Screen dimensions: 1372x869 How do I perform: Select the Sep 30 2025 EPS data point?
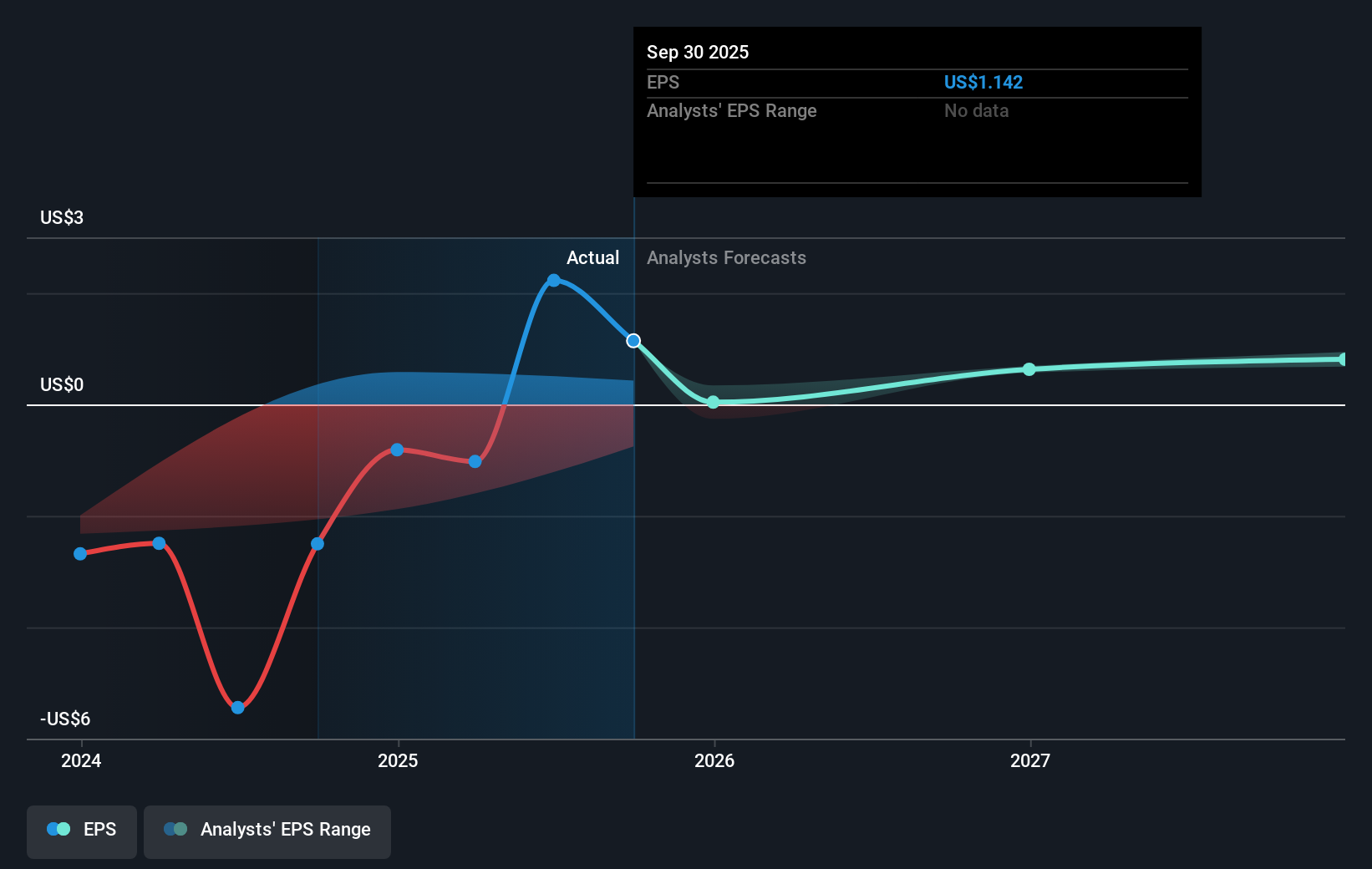(633, 341)
